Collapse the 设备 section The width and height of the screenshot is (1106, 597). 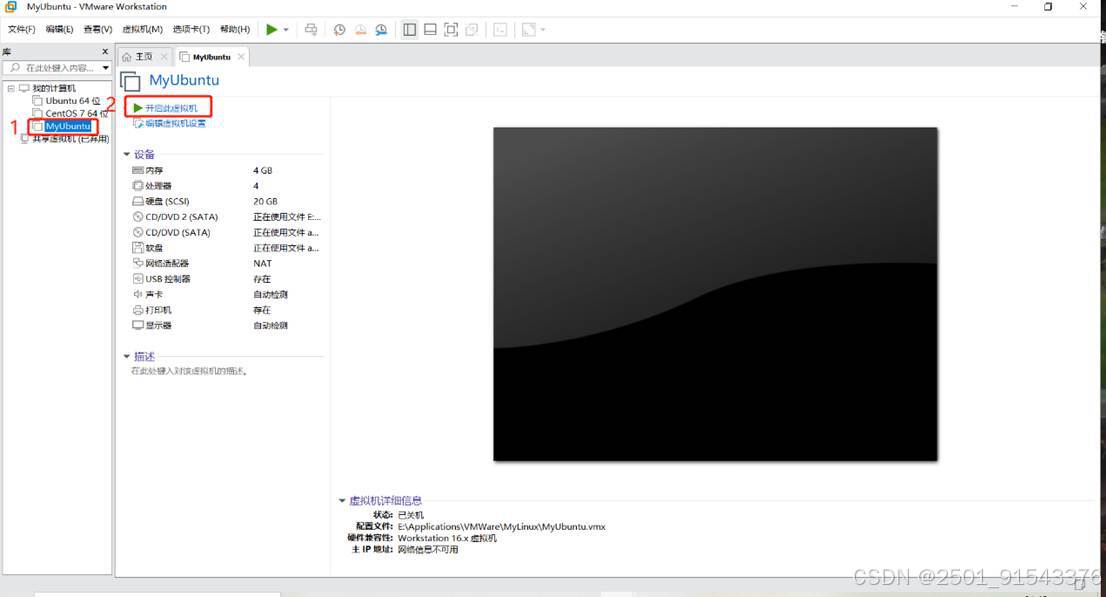pos(127,154)
